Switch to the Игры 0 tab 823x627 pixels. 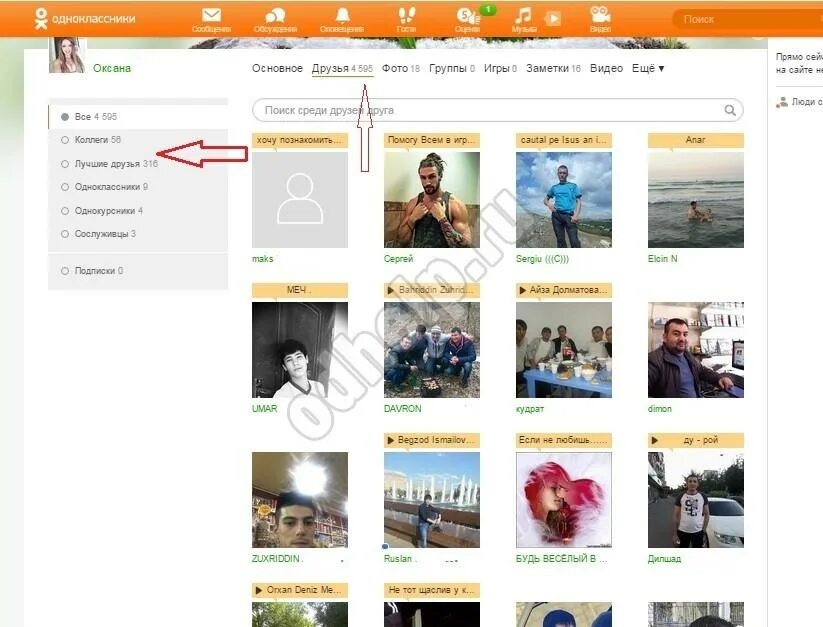[500, 68]
